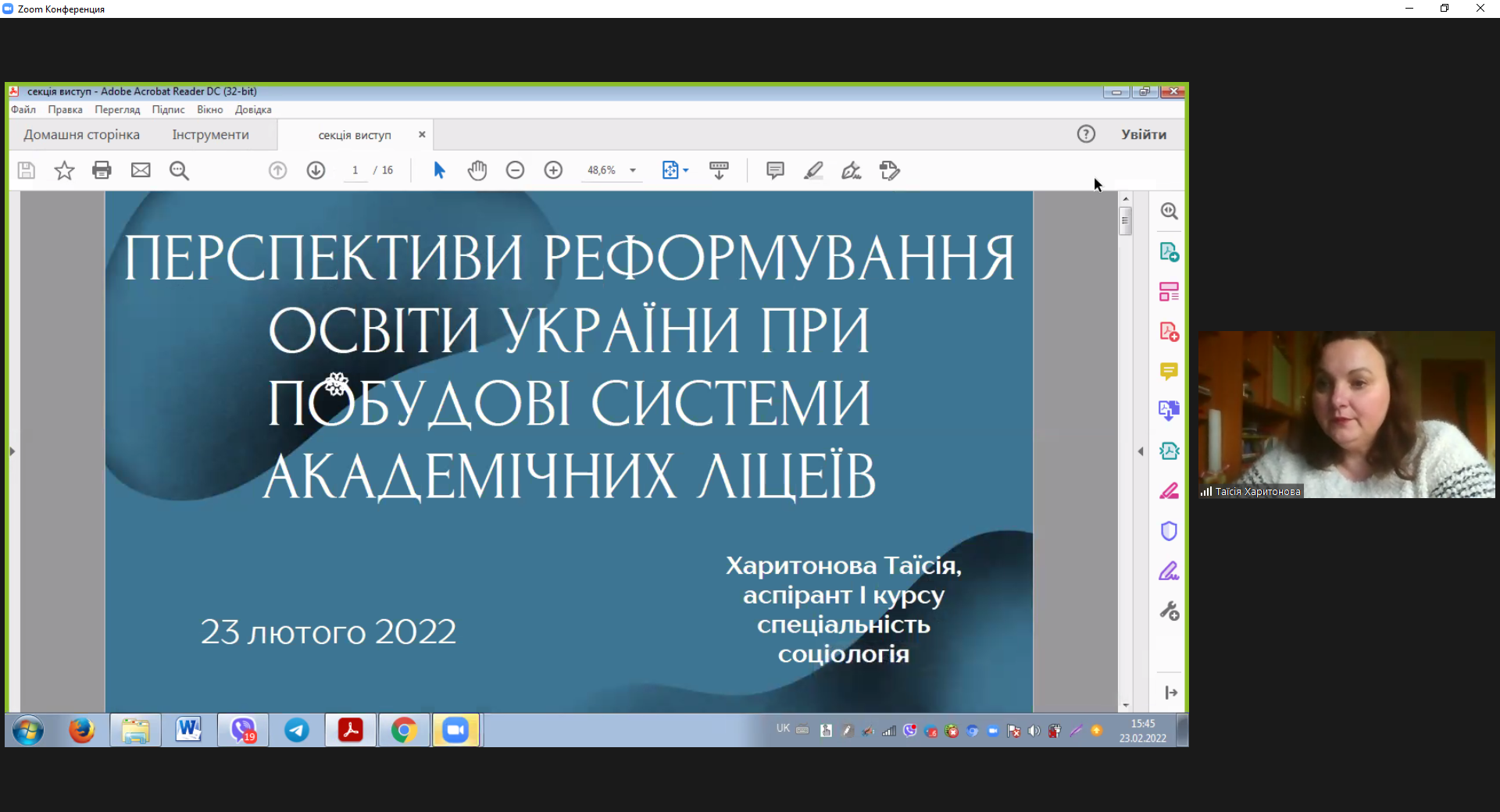Add a sticky note comment
Screen dimensions: 1500x812
[775, 170]
